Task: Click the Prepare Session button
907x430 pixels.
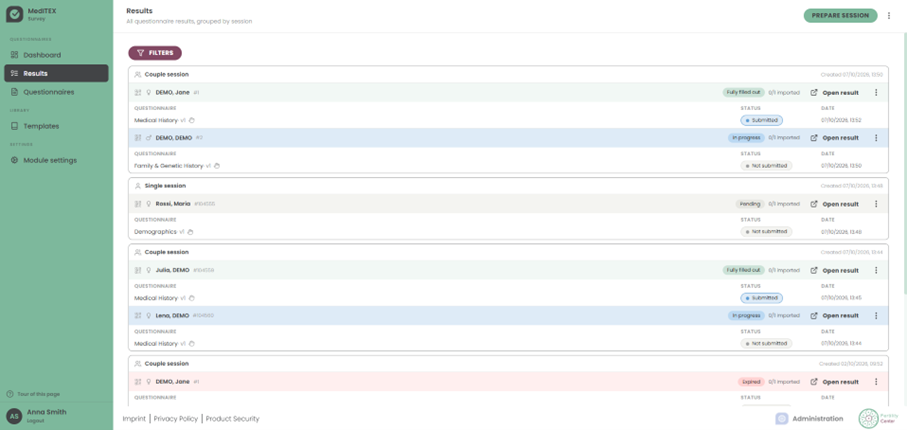Action: (840, 16)
